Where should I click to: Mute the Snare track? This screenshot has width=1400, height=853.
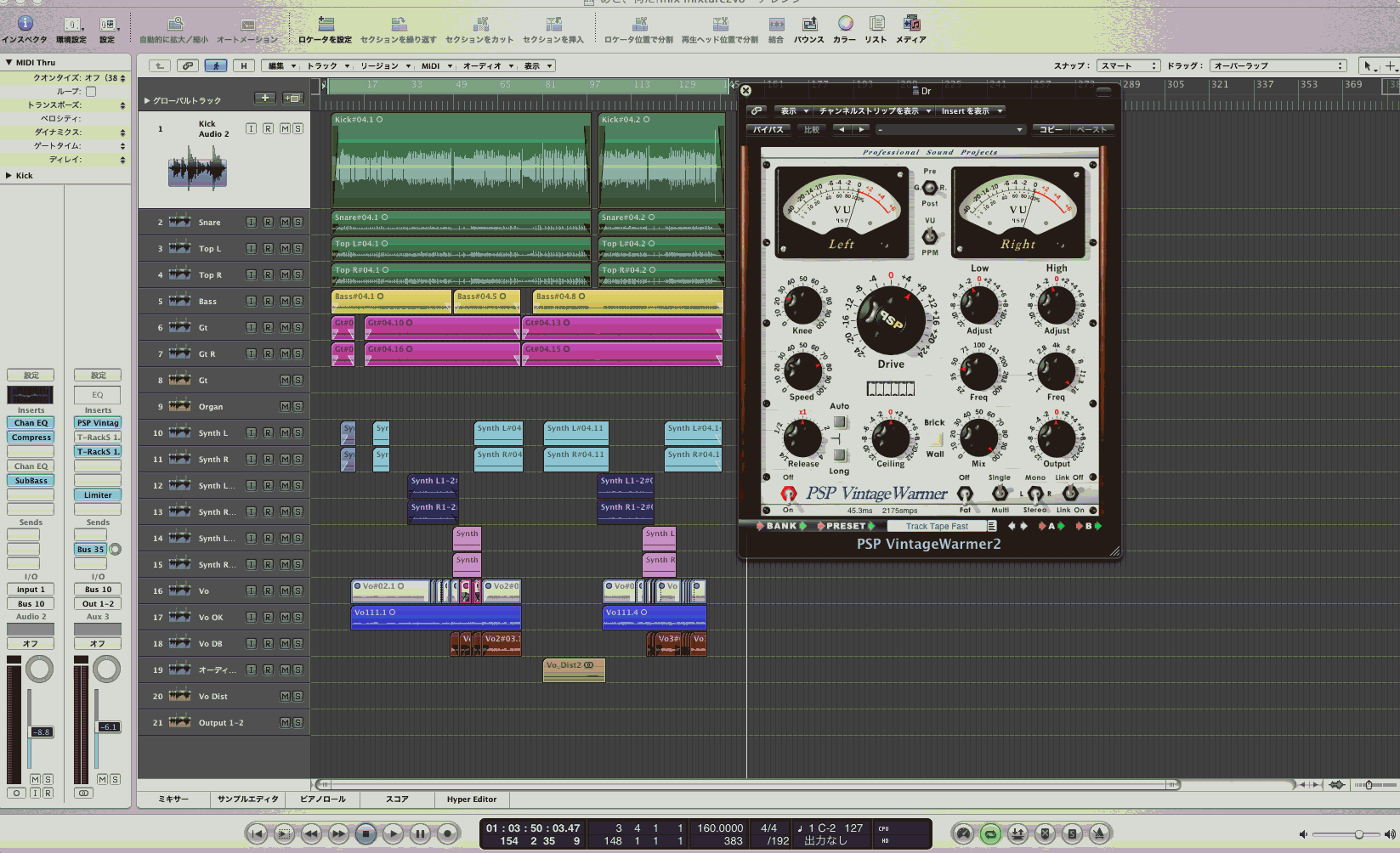pos(286,222)
